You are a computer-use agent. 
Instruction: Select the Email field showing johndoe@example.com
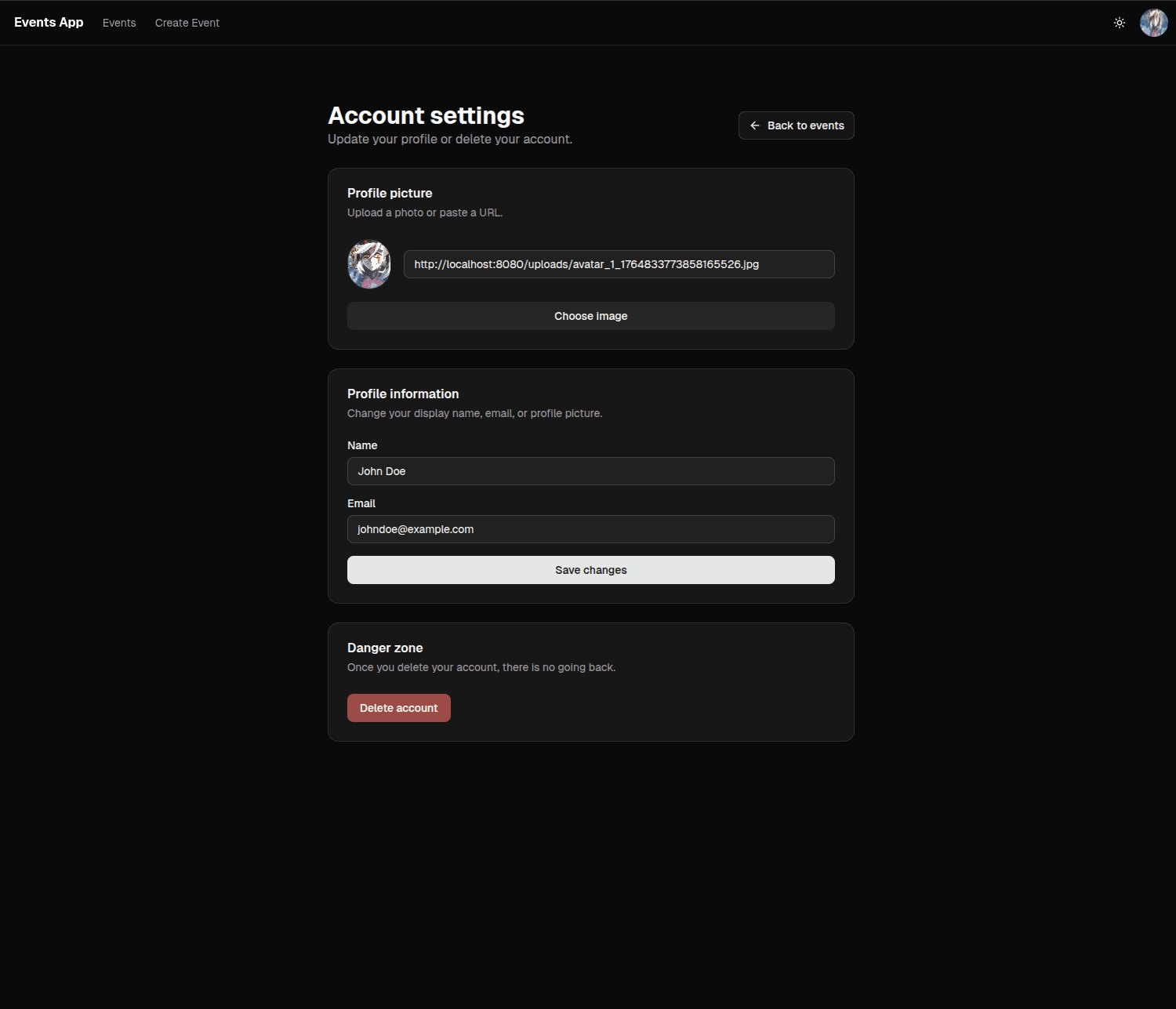pos(590,529)
